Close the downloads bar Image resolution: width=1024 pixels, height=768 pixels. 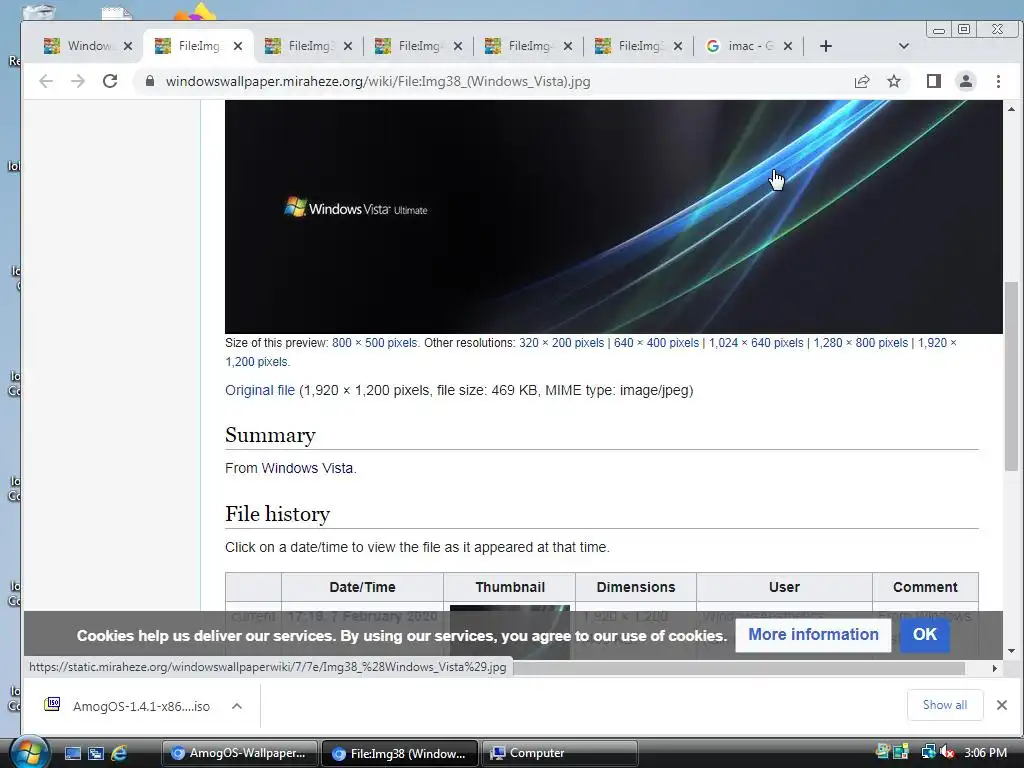click(x=1002, y=705)
